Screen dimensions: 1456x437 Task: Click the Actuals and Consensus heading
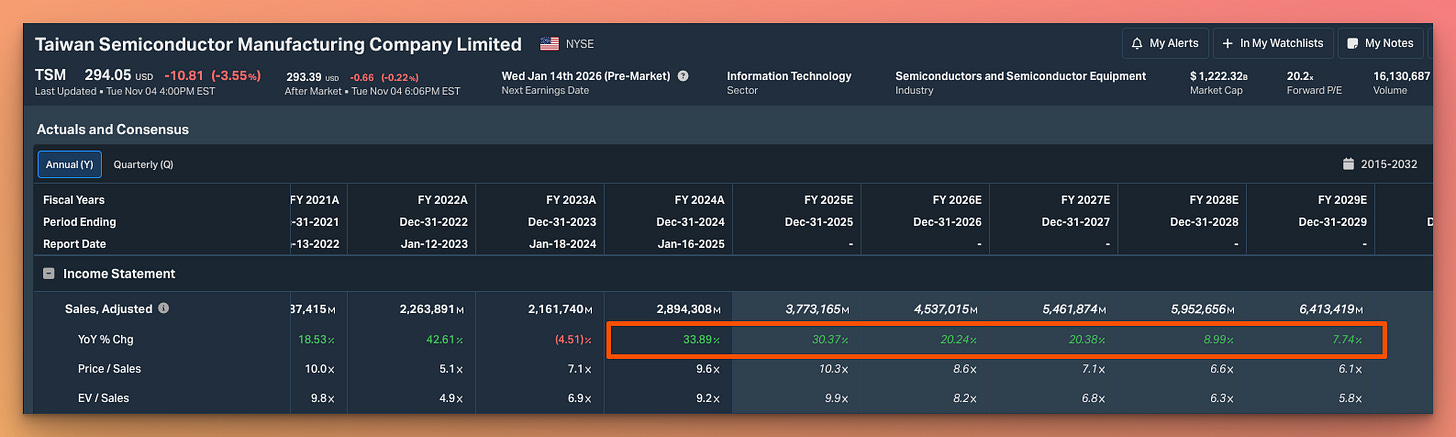[113, 129]
